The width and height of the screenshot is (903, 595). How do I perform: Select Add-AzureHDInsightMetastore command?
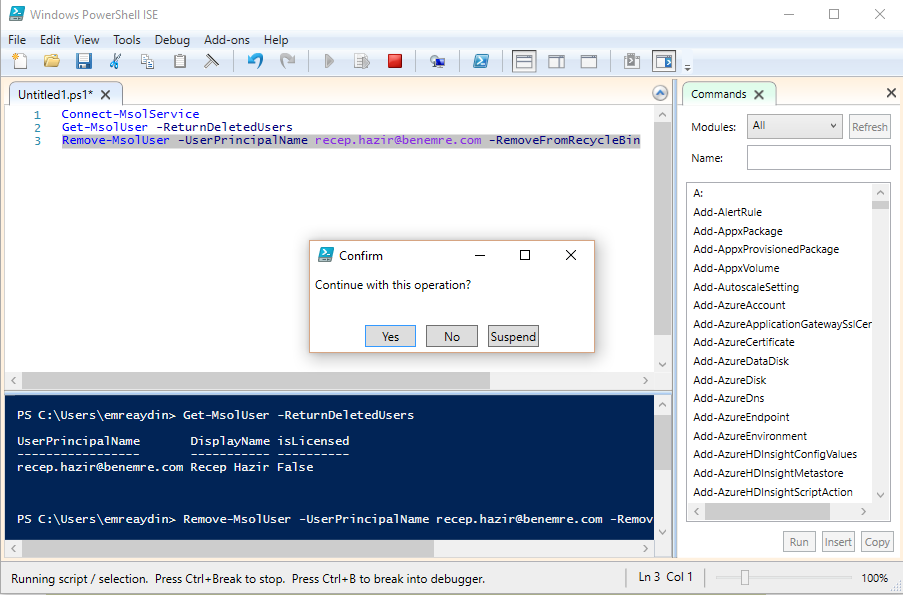coord(768,473)
